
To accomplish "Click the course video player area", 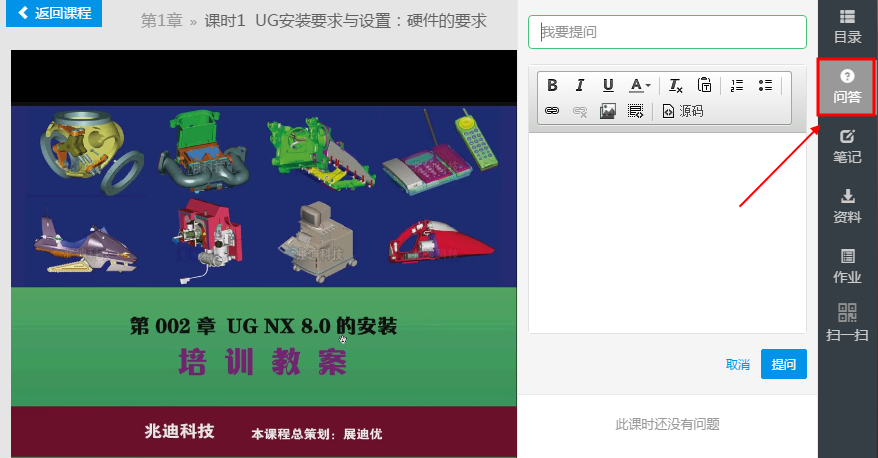I will pyautogui.click(x=264, y=254).
